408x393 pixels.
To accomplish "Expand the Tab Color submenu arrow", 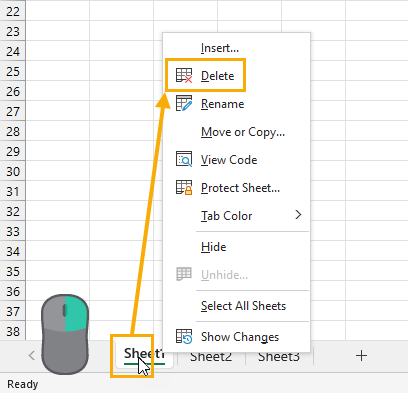I will (x=298, y=215).
